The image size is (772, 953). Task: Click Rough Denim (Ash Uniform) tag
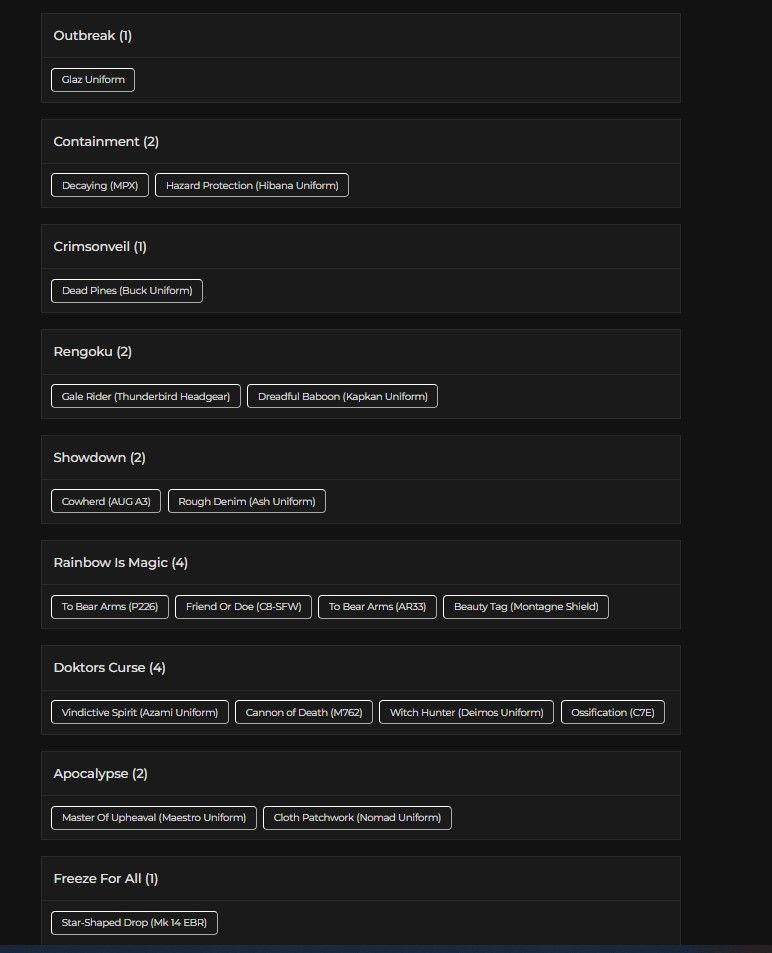247,501
